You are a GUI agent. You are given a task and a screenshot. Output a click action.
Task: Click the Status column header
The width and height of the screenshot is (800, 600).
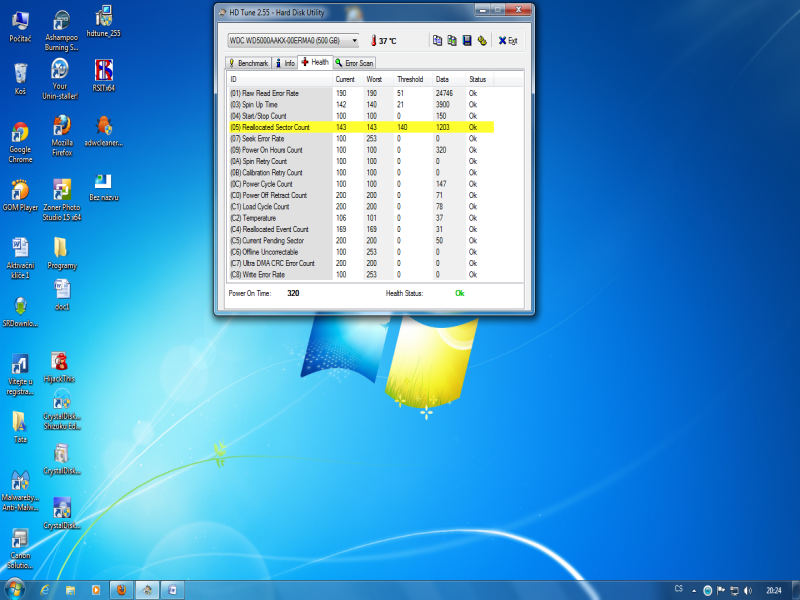(480, 79)
